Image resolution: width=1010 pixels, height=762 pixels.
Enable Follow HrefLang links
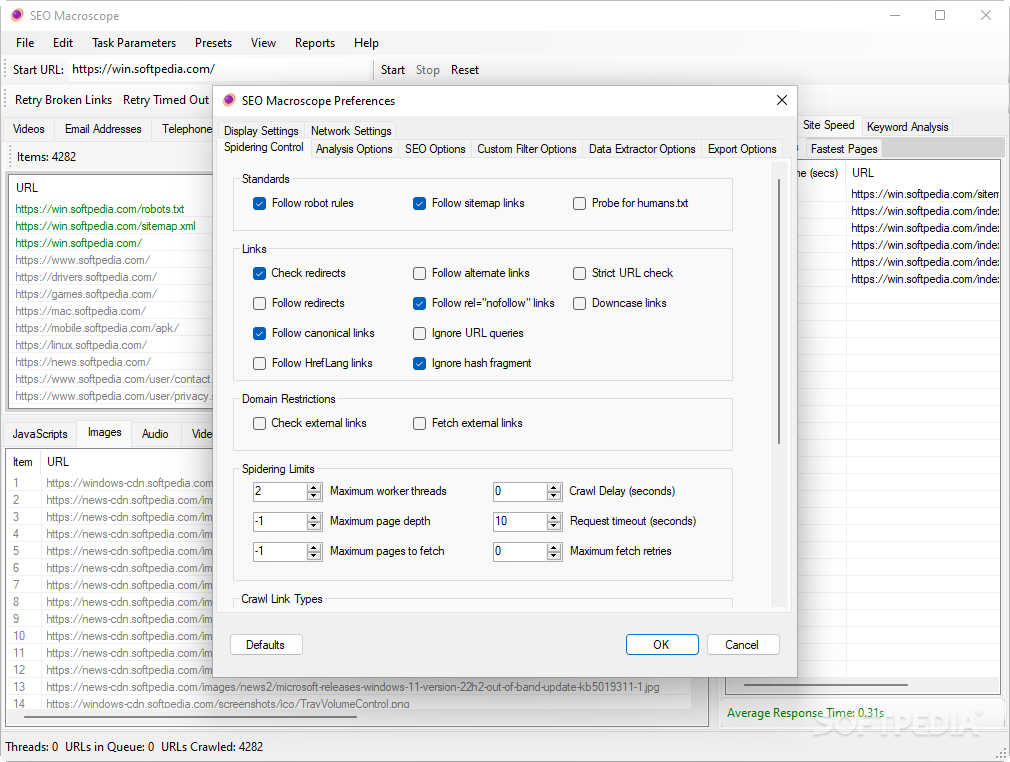pyautogui.click(x=260, y=363)
